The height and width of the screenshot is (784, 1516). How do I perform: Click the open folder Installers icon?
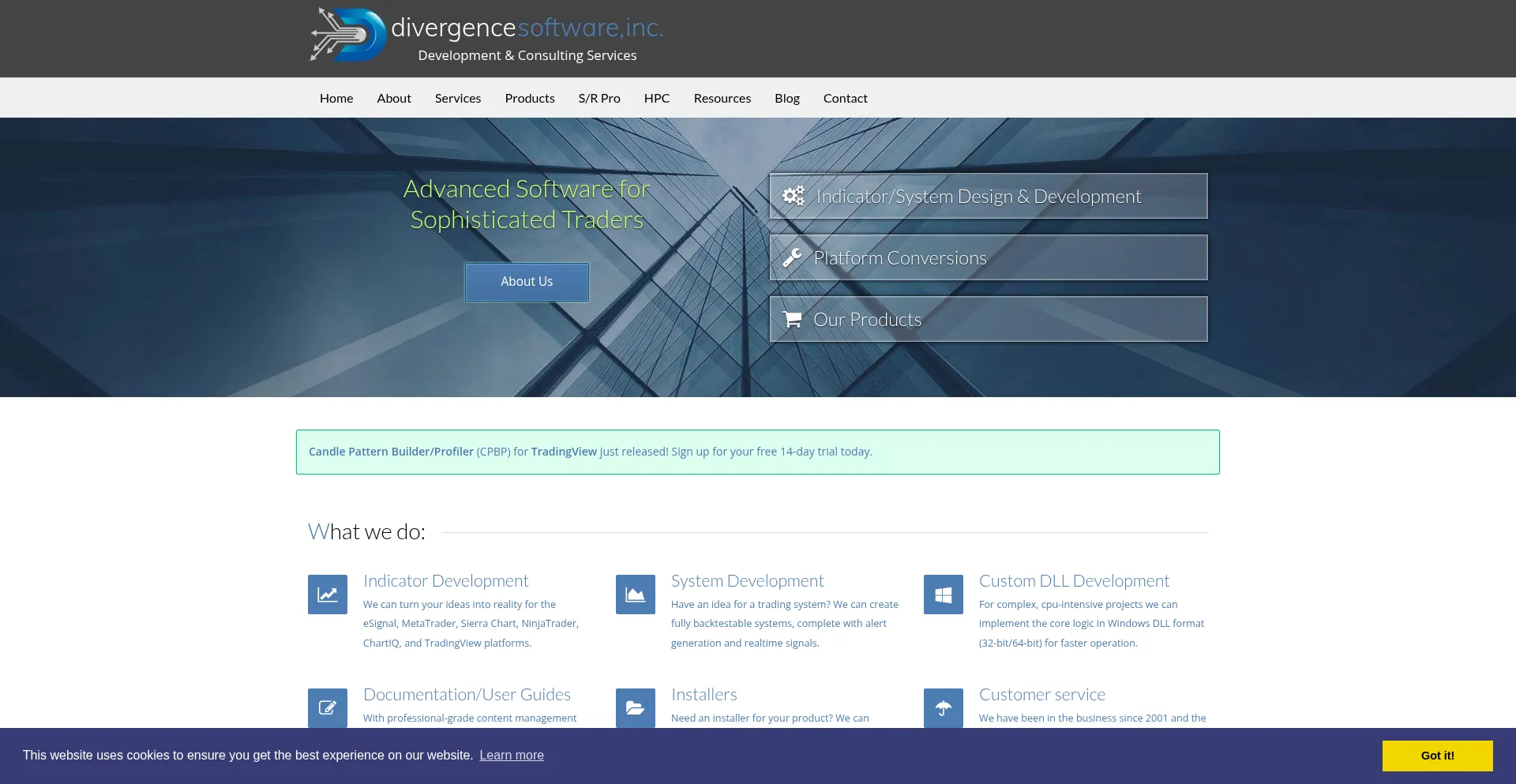point(636,707)
